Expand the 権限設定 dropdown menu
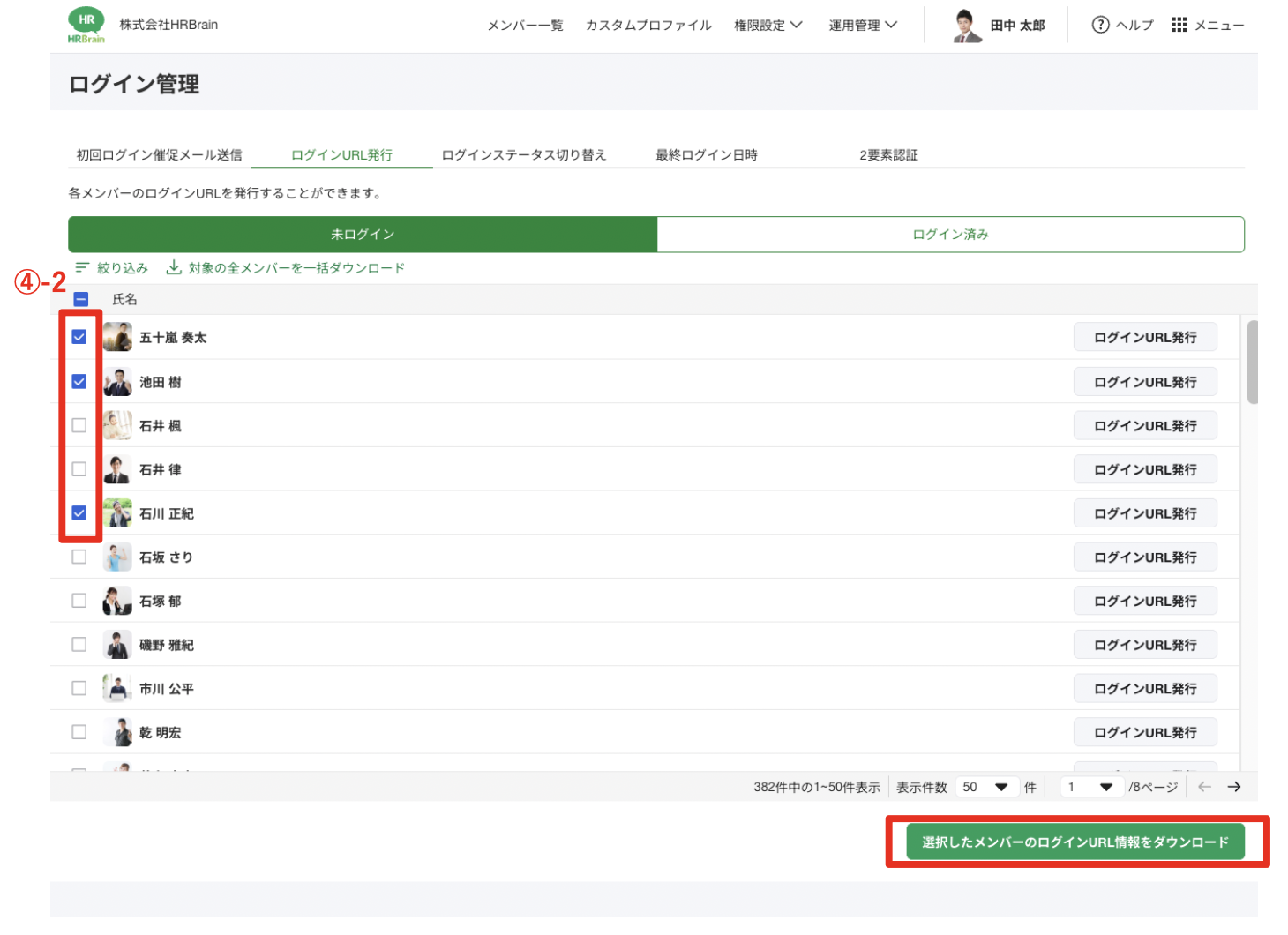This screenshot has height=935, width=1288. [768, 26]
